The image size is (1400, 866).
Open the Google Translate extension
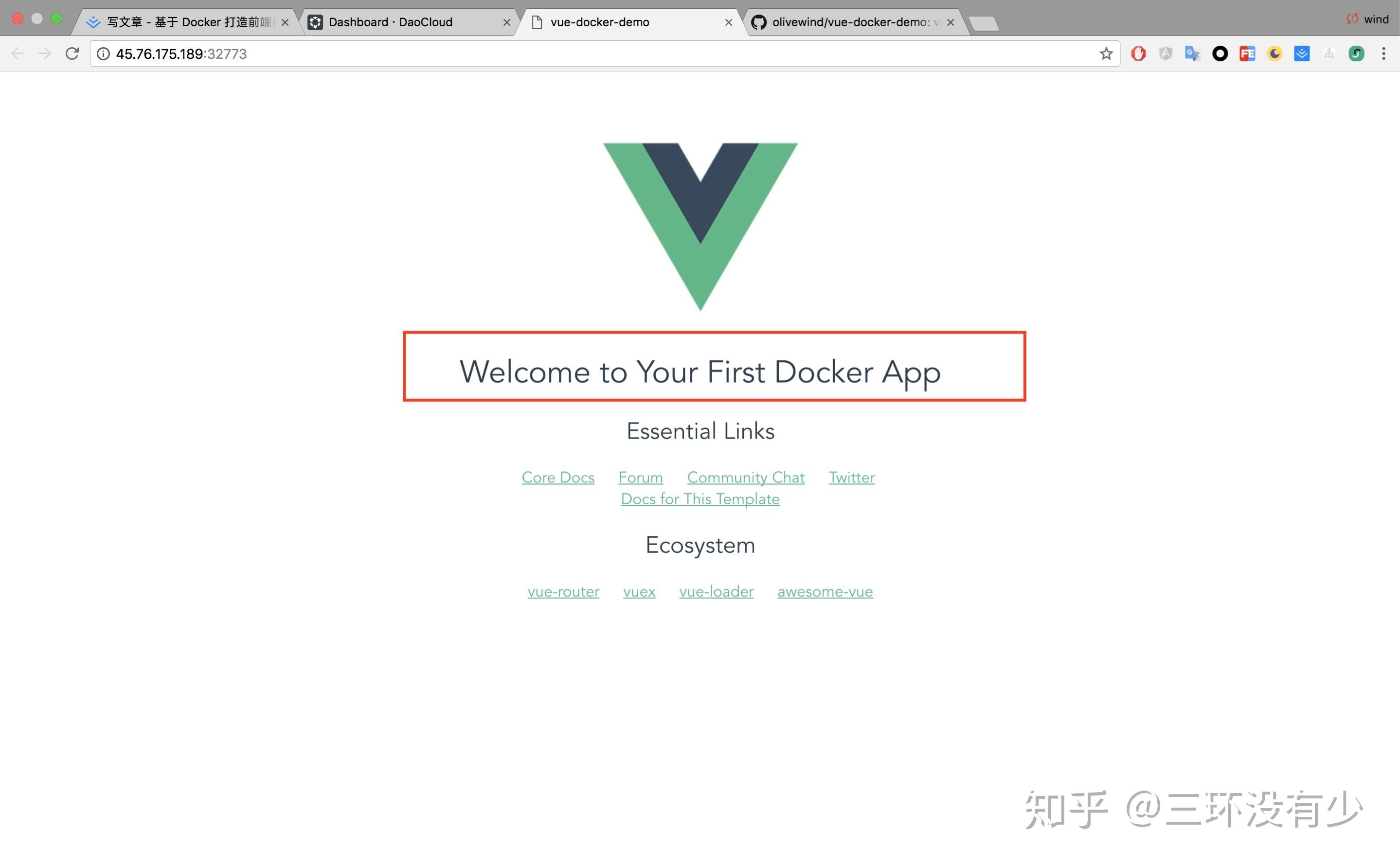[x=1192, y=54]
